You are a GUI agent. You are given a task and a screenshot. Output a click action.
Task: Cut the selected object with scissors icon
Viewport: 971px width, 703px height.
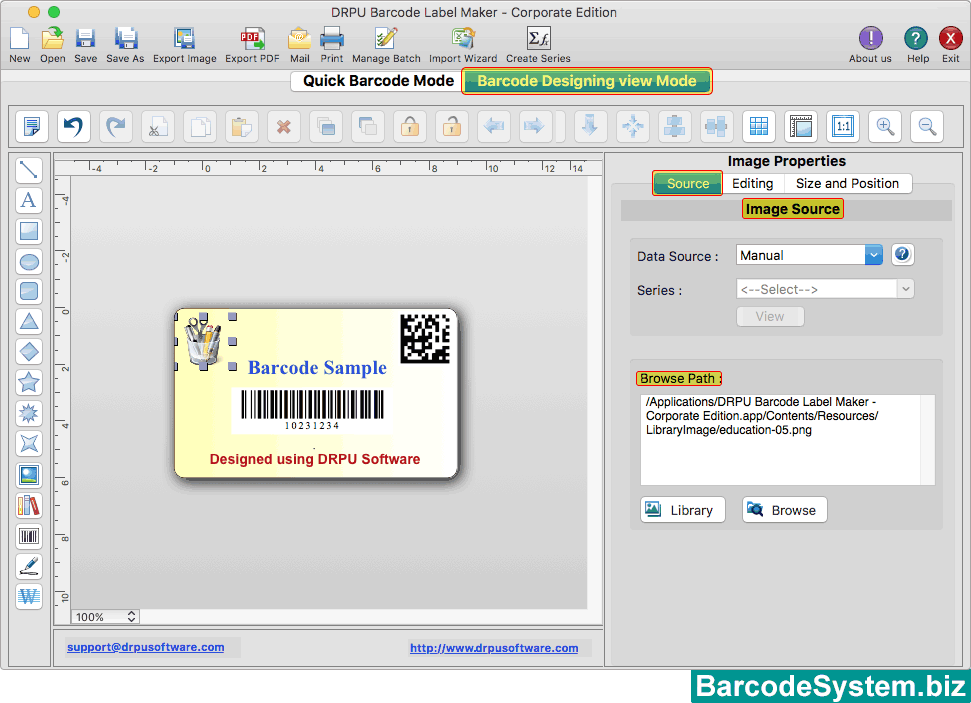(158, 127)
